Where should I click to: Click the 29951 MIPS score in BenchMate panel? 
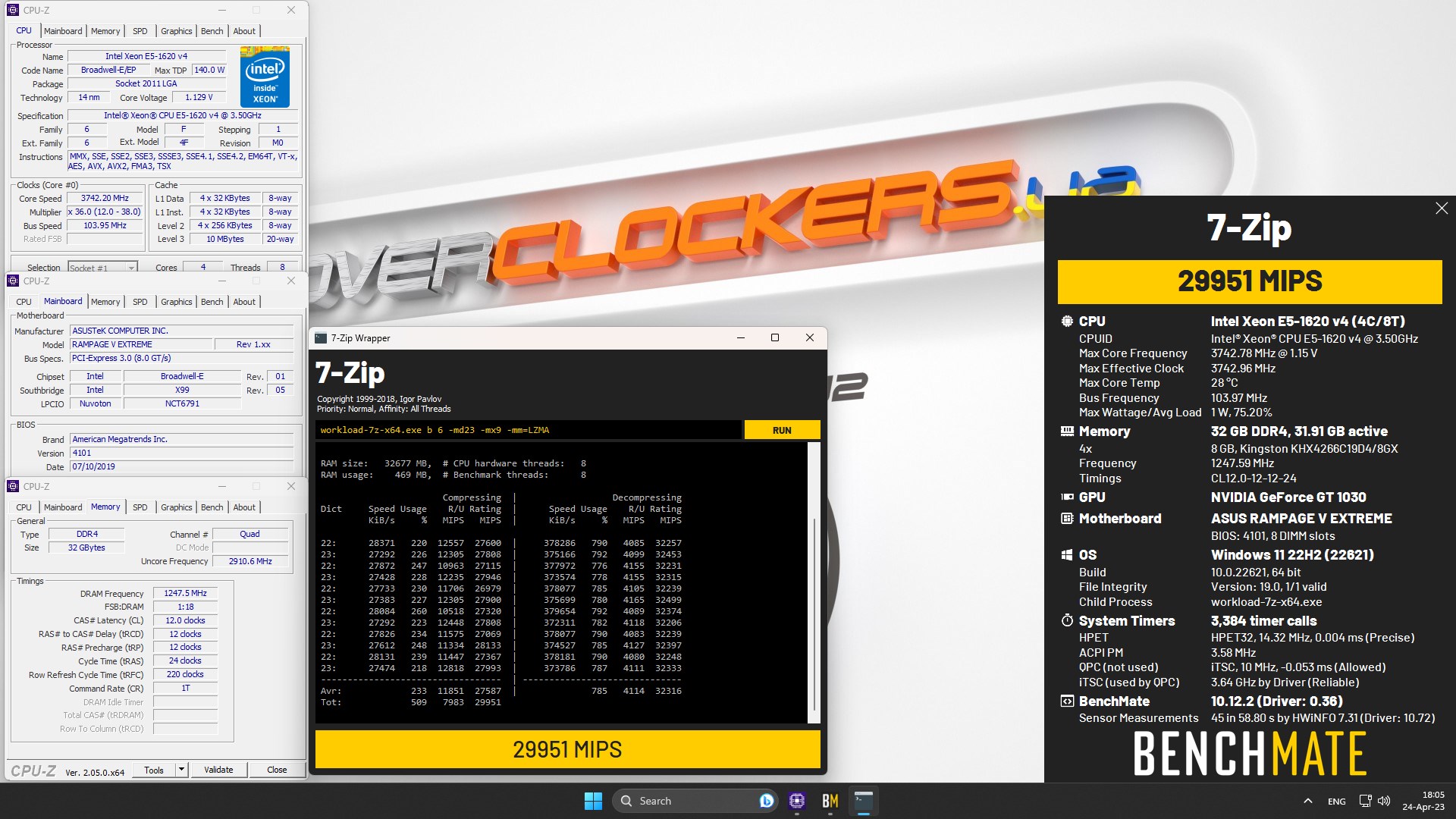(1250, 281)
